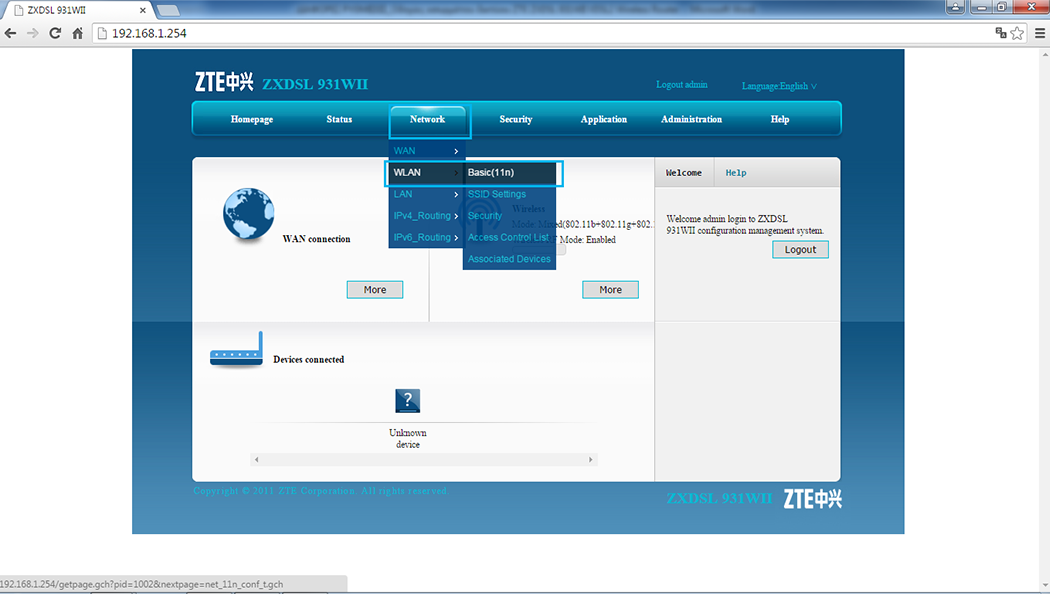This screenshot has width=1050, height=594.
Task: Go back using the browser back arrow
Action: pos(11,33)
